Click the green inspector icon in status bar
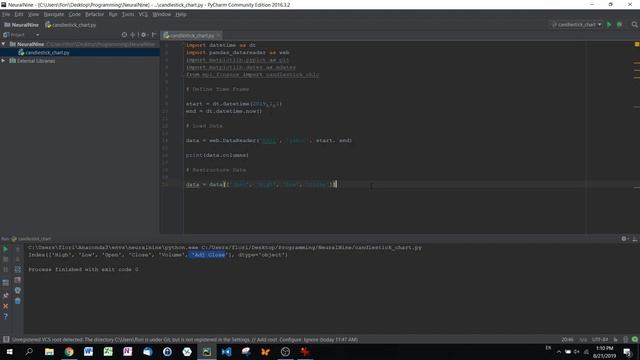Image resolution: width=640 pixels, height=360 pixels. [635, 339]
